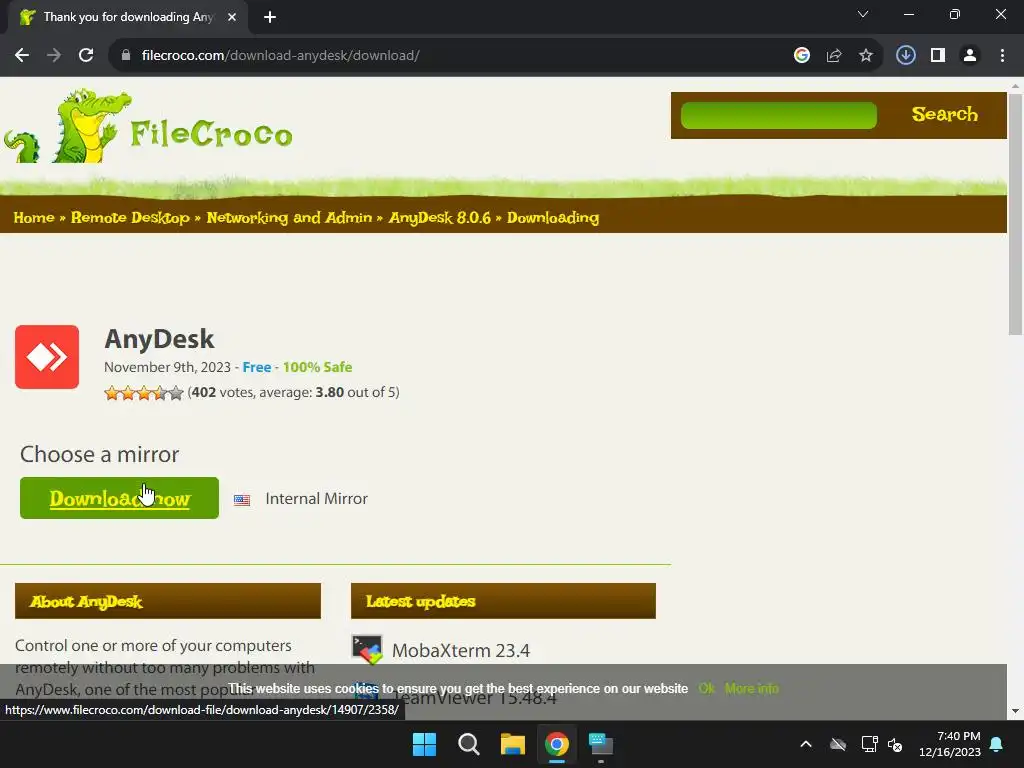Image resolution: width=1024 pixels, height=768 pixels.
Task: Click the Downloading breadcrumb text
Action: tap(553, 217)
